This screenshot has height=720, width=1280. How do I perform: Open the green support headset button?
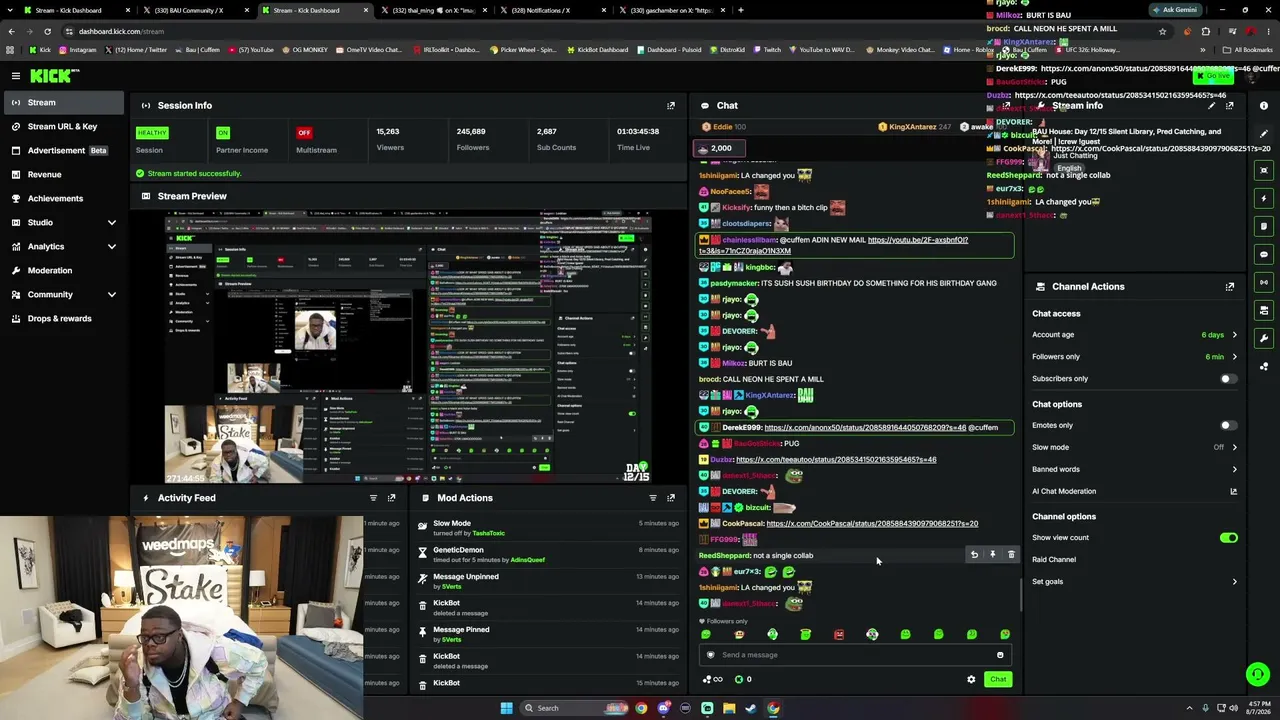tap(1258, 674)
